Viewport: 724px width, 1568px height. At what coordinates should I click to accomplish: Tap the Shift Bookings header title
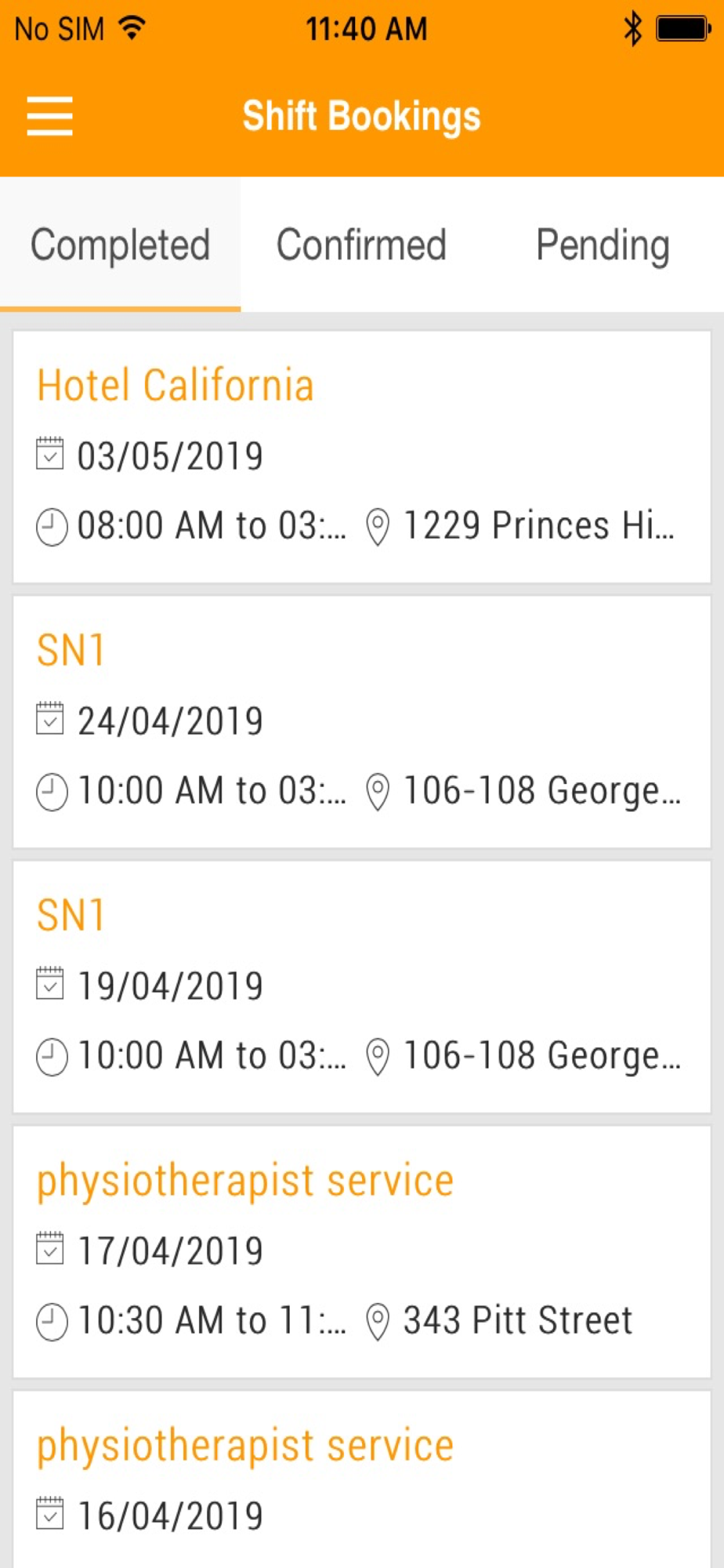(361, 116)
